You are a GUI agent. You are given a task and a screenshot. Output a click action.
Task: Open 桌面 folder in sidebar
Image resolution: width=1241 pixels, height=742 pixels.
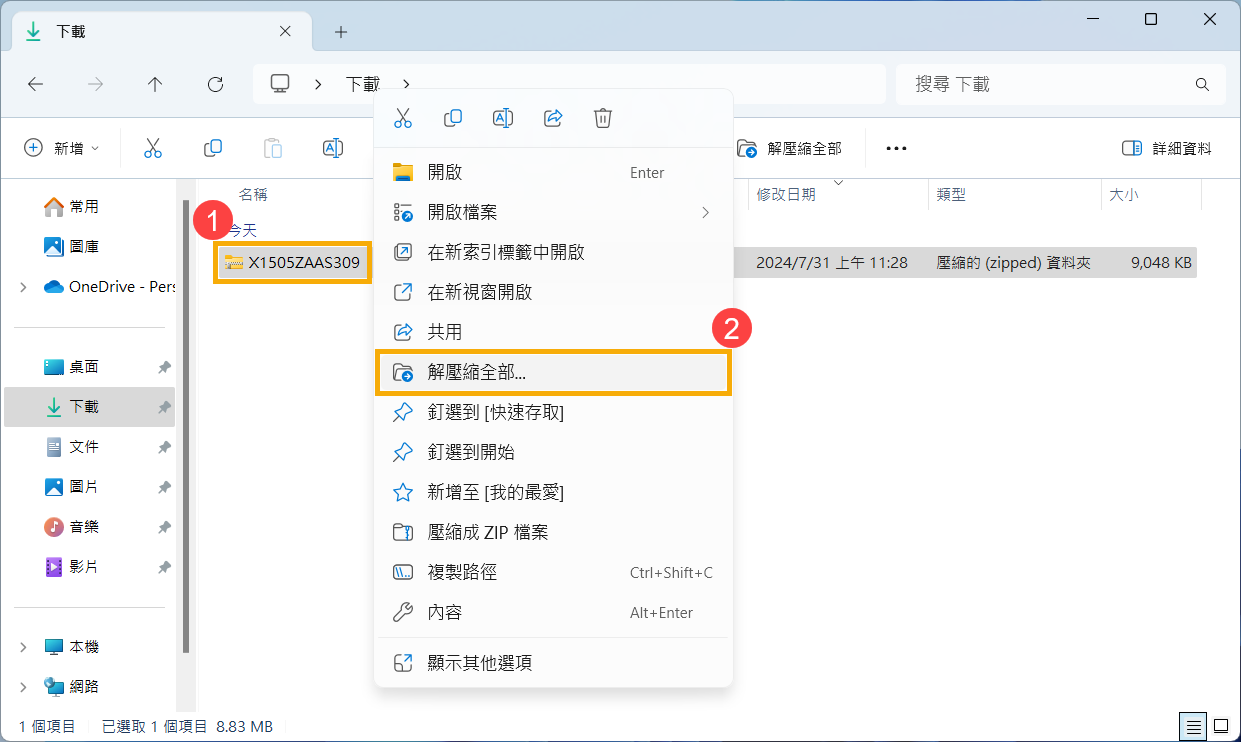pos(84,367)
